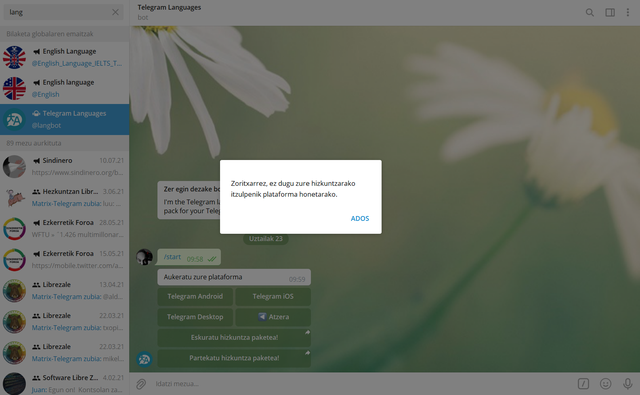Click the Sindinero avatar thumbnail
Viewport: 640px width, 395px height.
click(14, 166)
